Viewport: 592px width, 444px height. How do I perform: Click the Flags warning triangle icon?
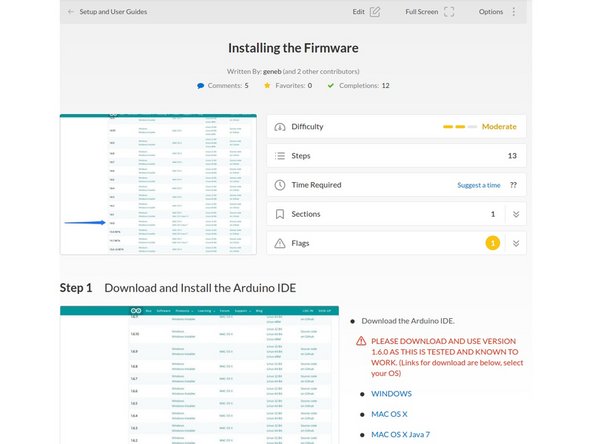[x=280, y=243]
